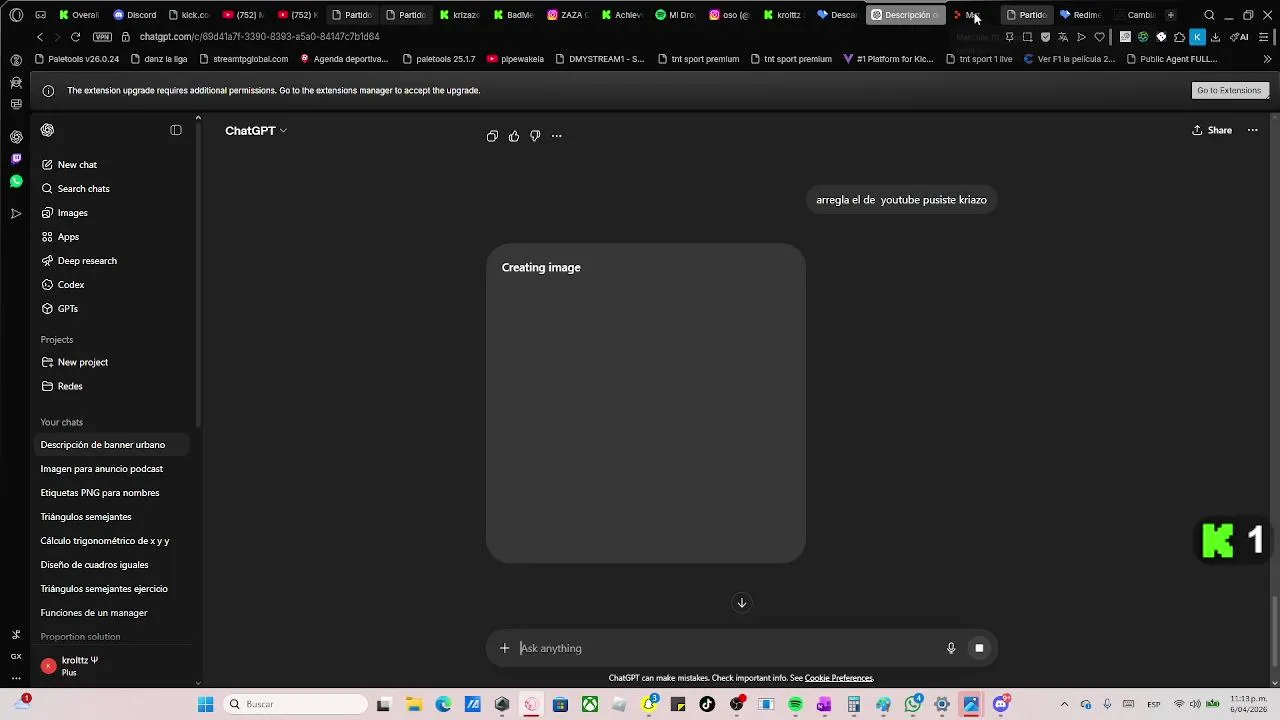Collapse the Projects section header

[57, 340]
